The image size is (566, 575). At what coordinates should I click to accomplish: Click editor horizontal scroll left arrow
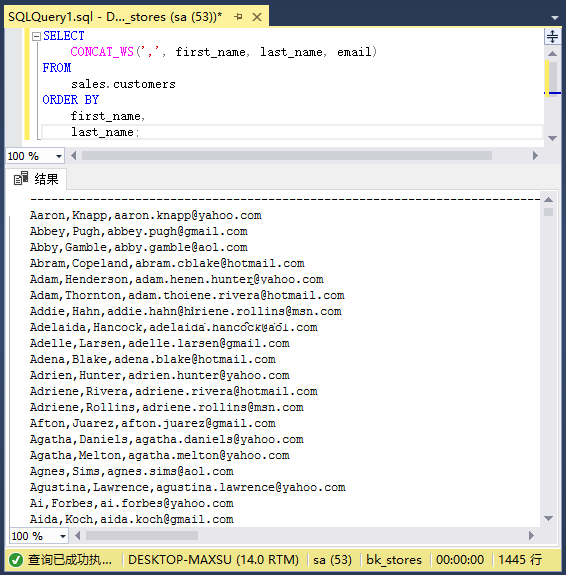coord(74,156)
